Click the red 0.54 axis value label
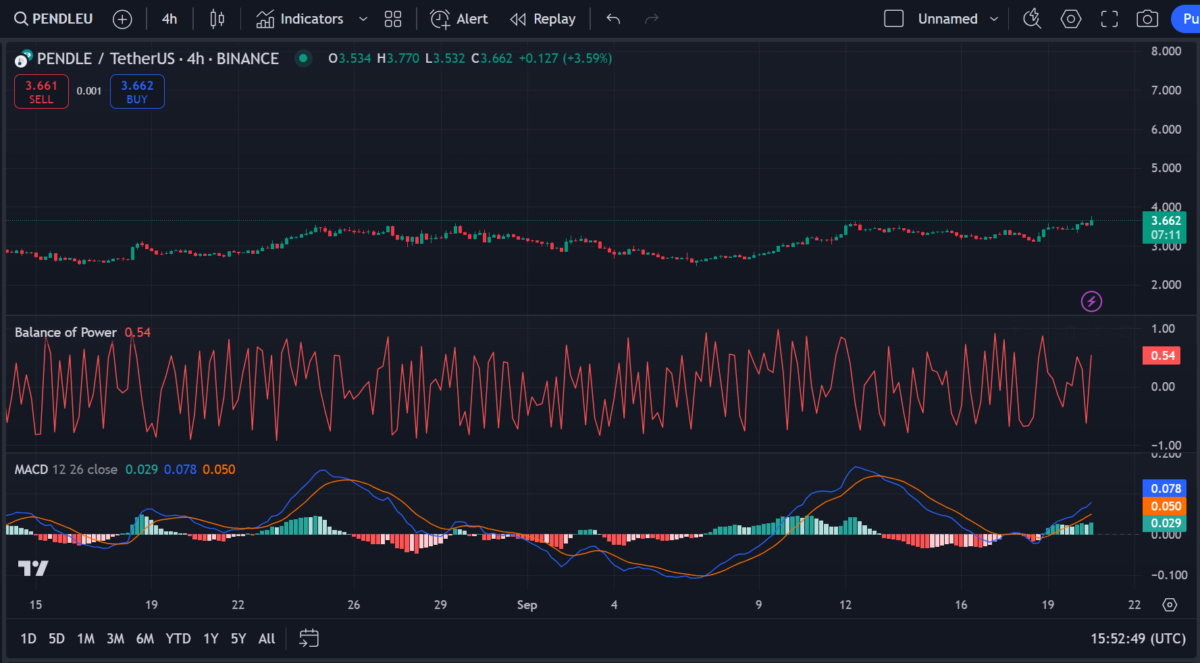 [1161, 355]
